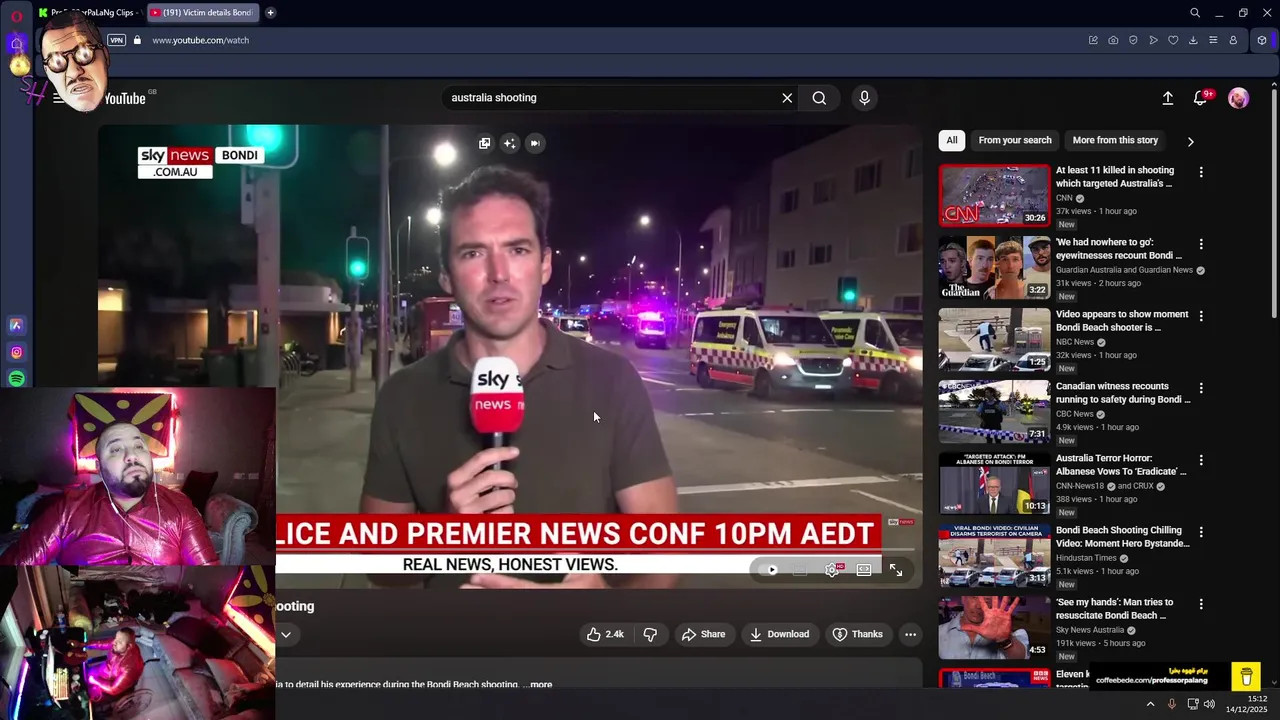Open the extensions cube icon

(x=1262, y=40)
